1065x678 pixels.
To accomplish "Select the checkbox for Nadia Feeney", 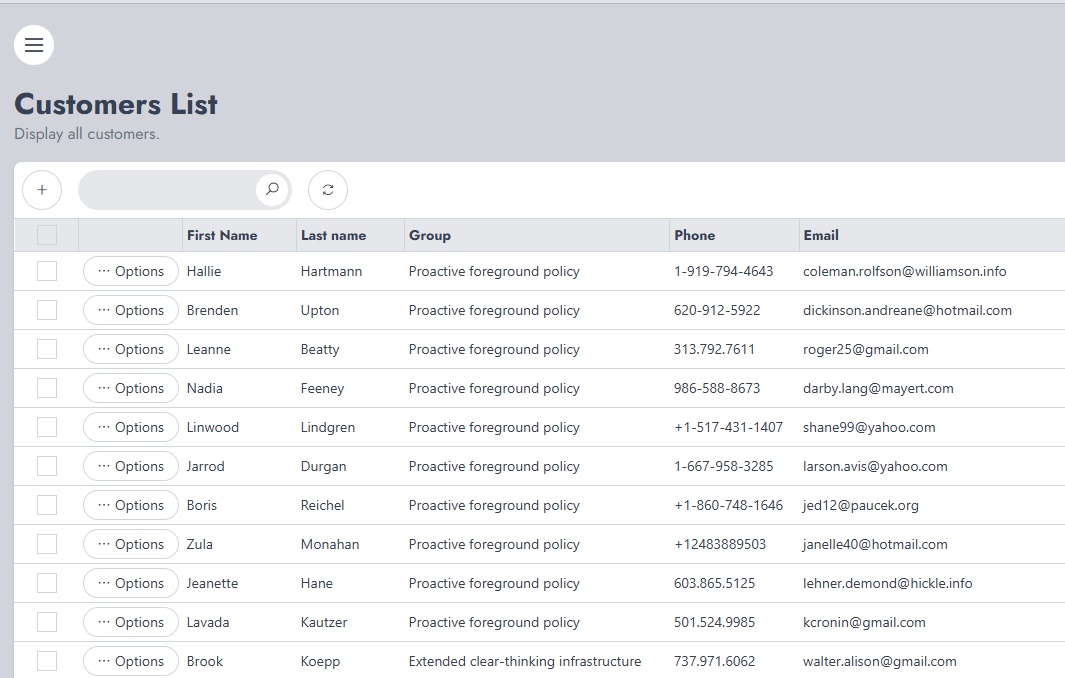I will tap(47, 388).
